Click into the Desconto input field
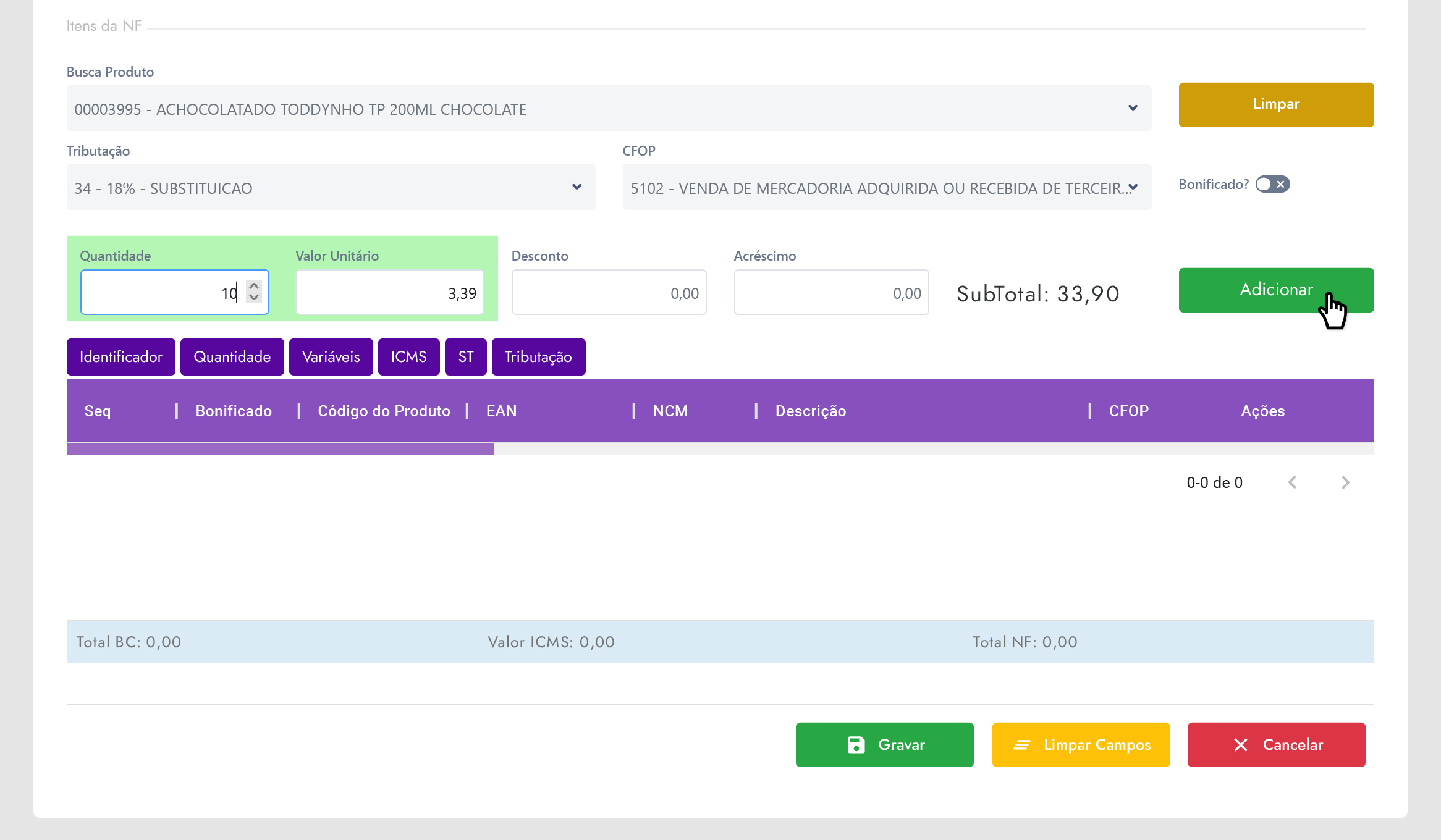 [x=609, y=293]
